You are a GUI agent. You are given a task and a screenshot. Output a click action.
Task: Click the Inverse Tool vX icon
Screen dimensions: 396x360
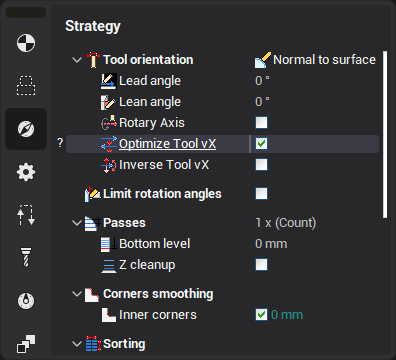click(109, 165)
